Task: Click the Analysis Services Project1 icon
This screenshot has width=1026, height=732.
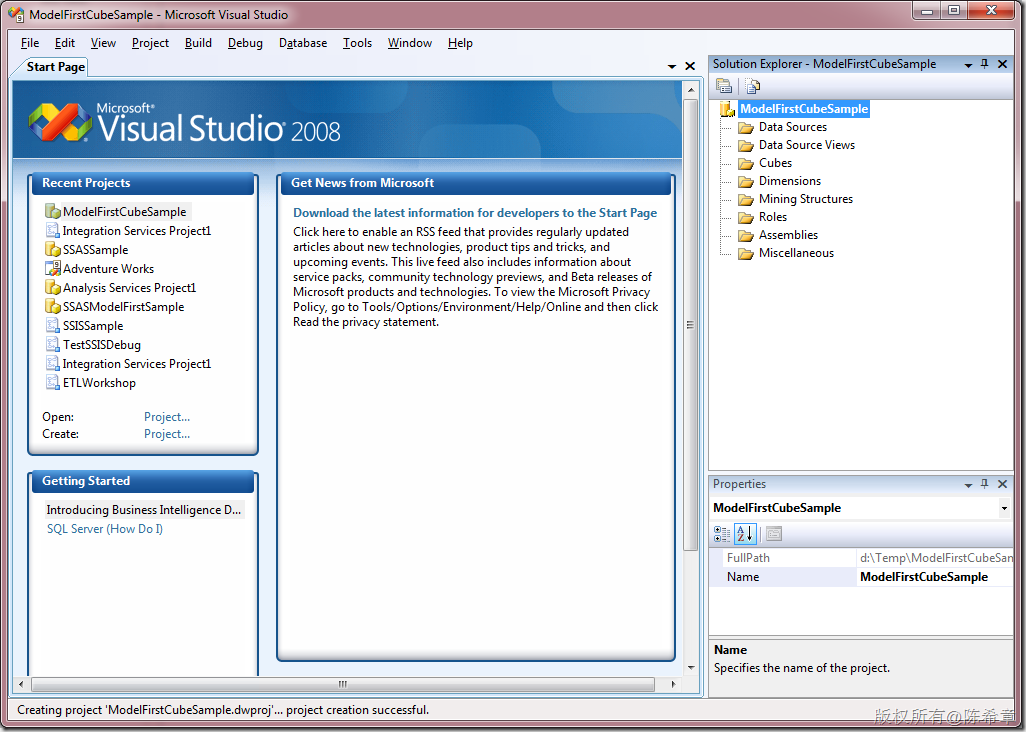Action: (52, 287)
